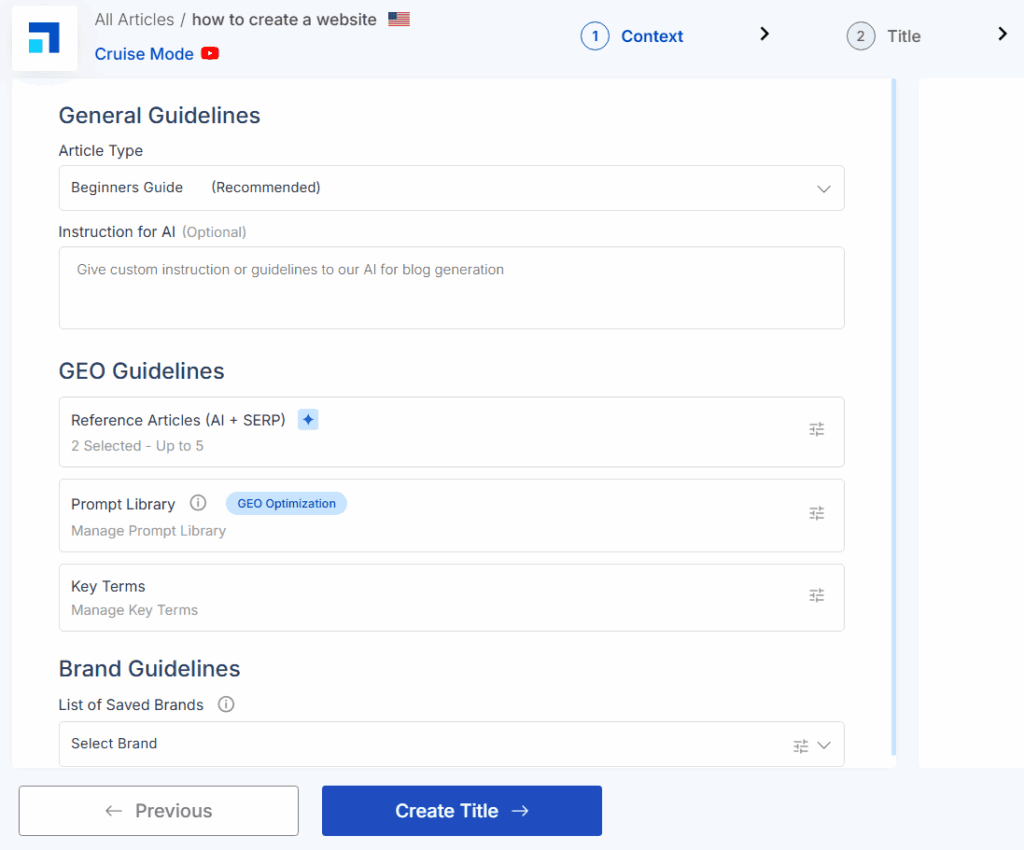Click the US flag language icon
Screen dimensions: 1024x850
pos(399,19)
